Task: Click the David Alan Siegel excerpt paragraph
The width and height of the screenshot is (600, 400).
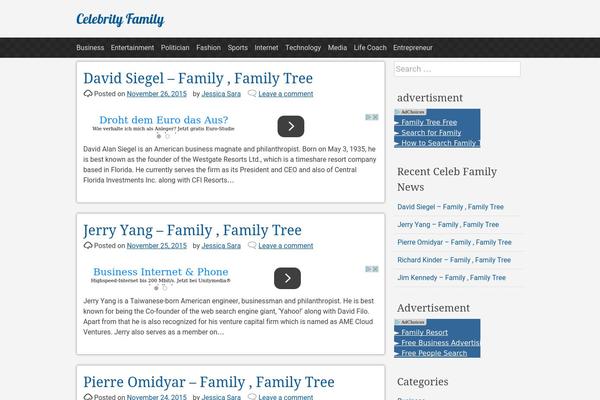Action: (x=230, y=165)
